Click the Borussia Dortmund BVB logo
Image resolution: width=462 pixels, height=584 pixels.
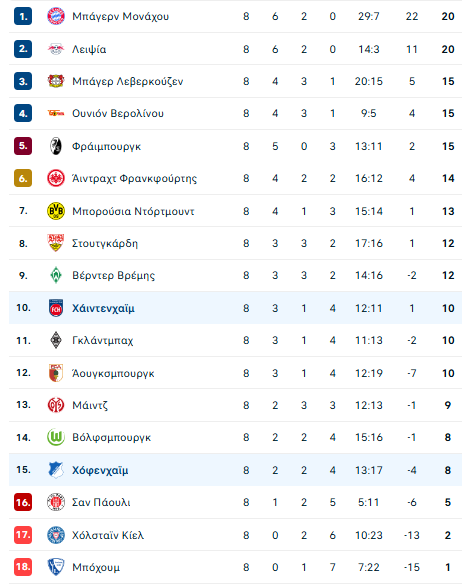click(x=56, y=211)
